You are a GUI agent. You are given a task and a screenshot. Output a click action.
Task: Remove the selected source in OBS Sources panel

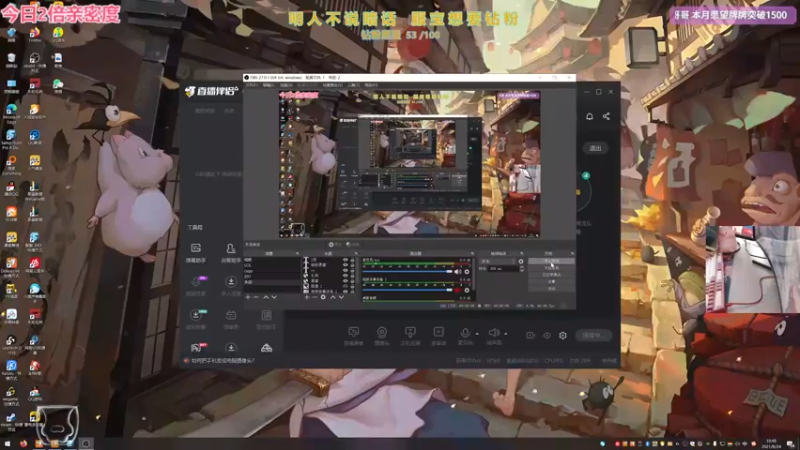[x=314, y=297]
